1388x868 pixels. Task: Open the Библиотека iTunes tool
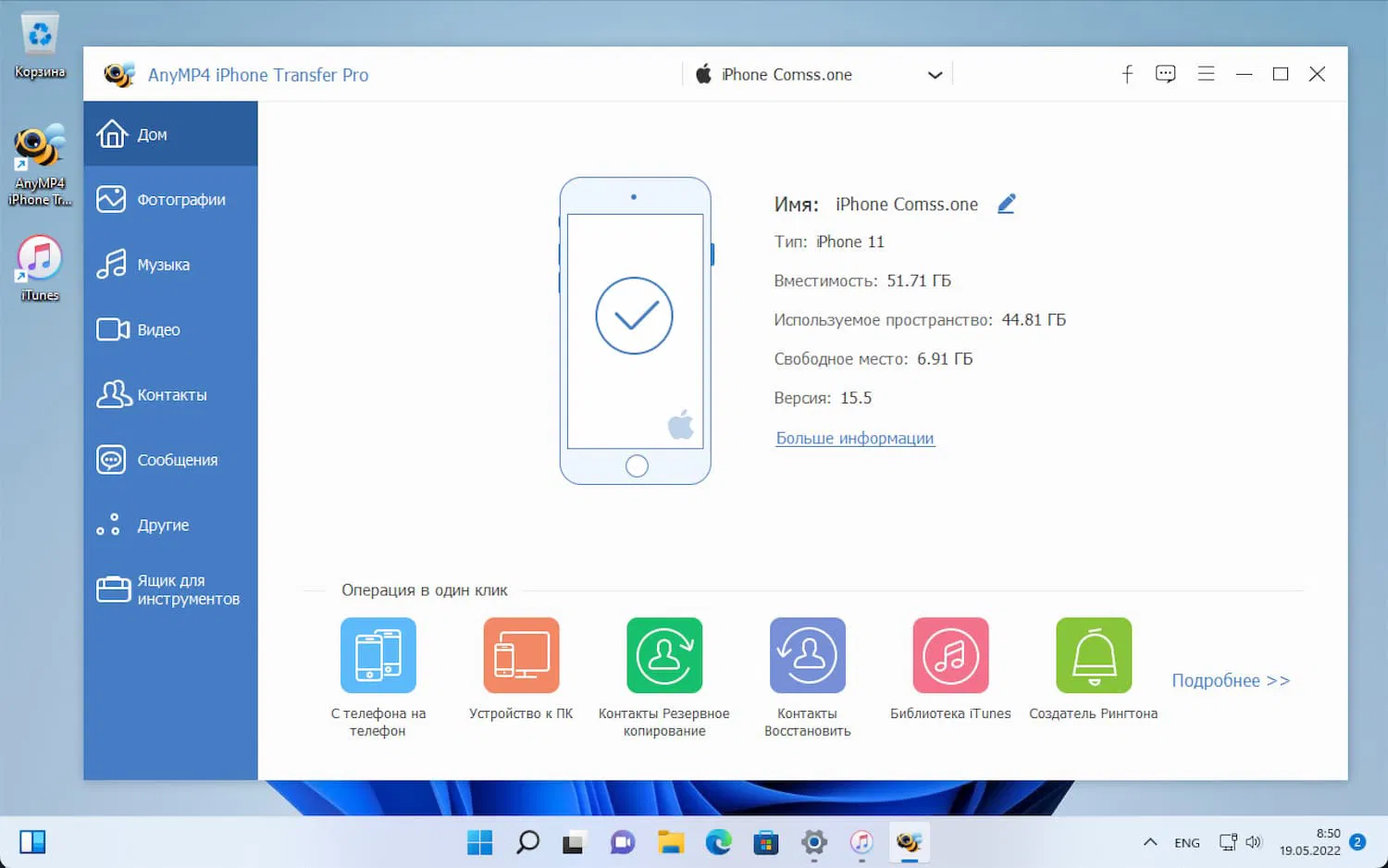[950, 655]
